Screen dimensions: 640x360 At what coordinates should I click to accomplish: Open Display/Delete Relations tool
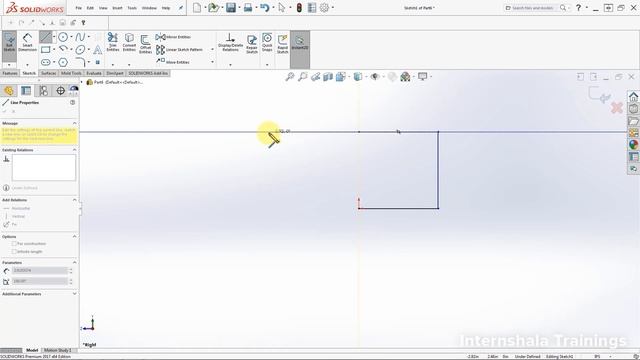230,42
